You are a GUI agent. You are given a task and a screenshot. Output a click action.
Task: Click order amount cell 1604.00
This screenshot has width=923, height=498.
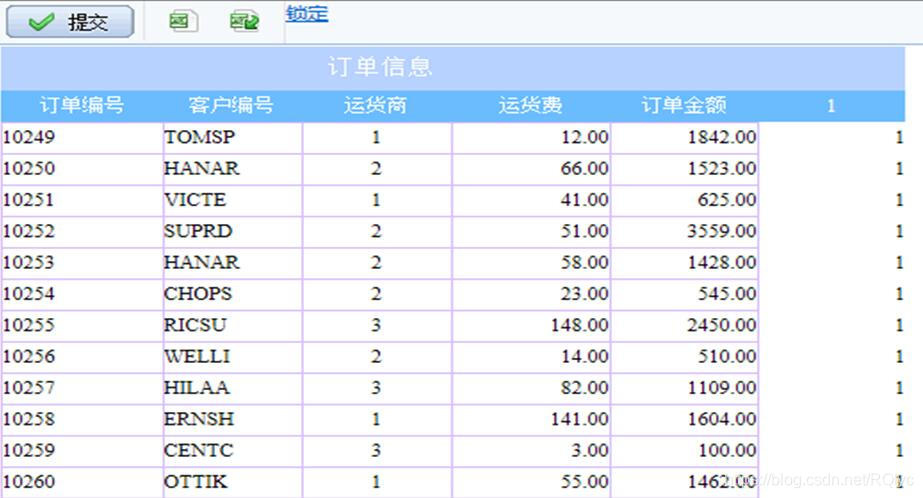(685, 419)
